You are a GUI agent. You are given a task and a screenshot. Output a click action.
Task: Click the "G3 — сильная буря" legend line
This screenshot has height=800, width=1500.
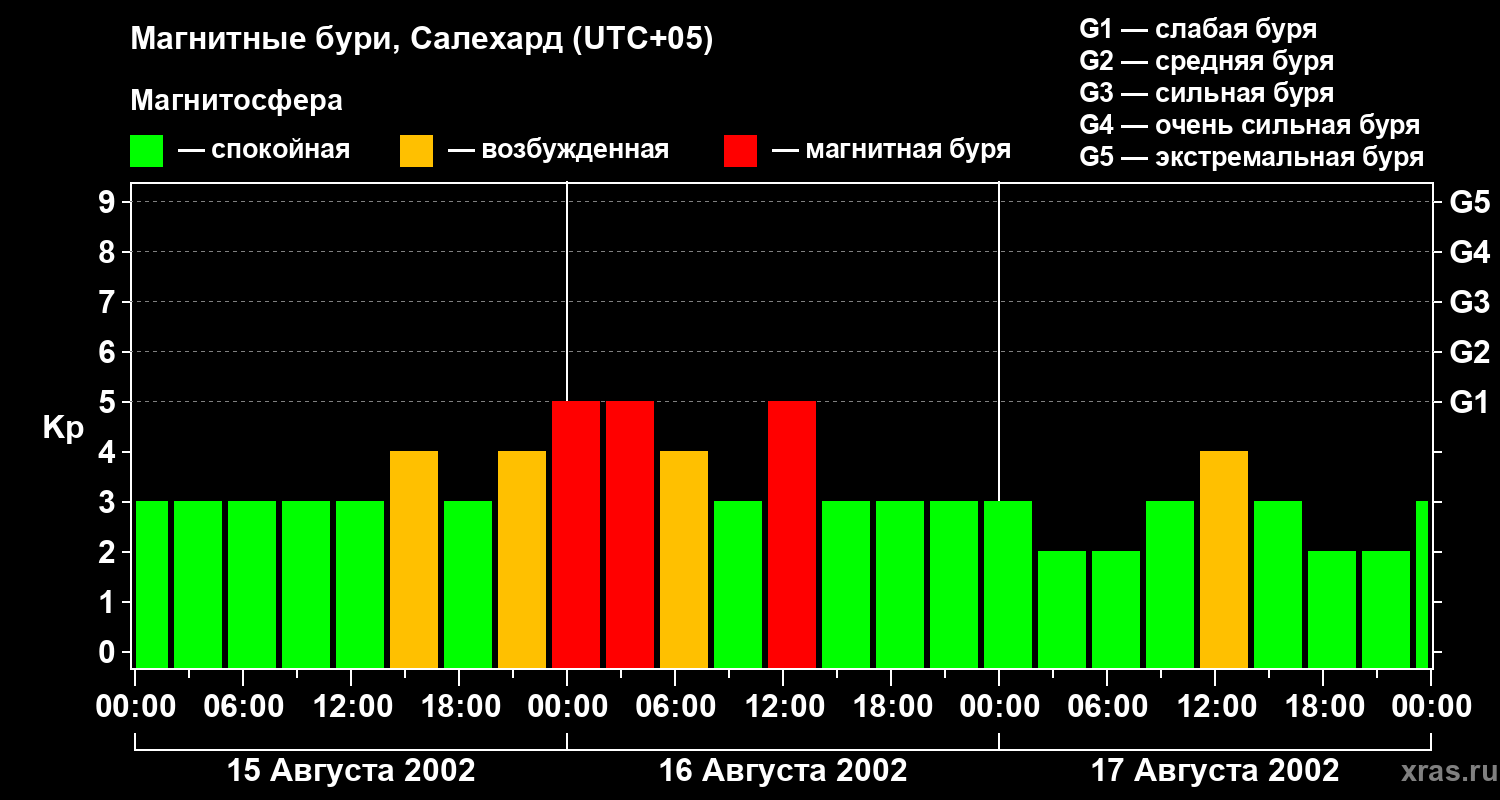click(1206, 93)
